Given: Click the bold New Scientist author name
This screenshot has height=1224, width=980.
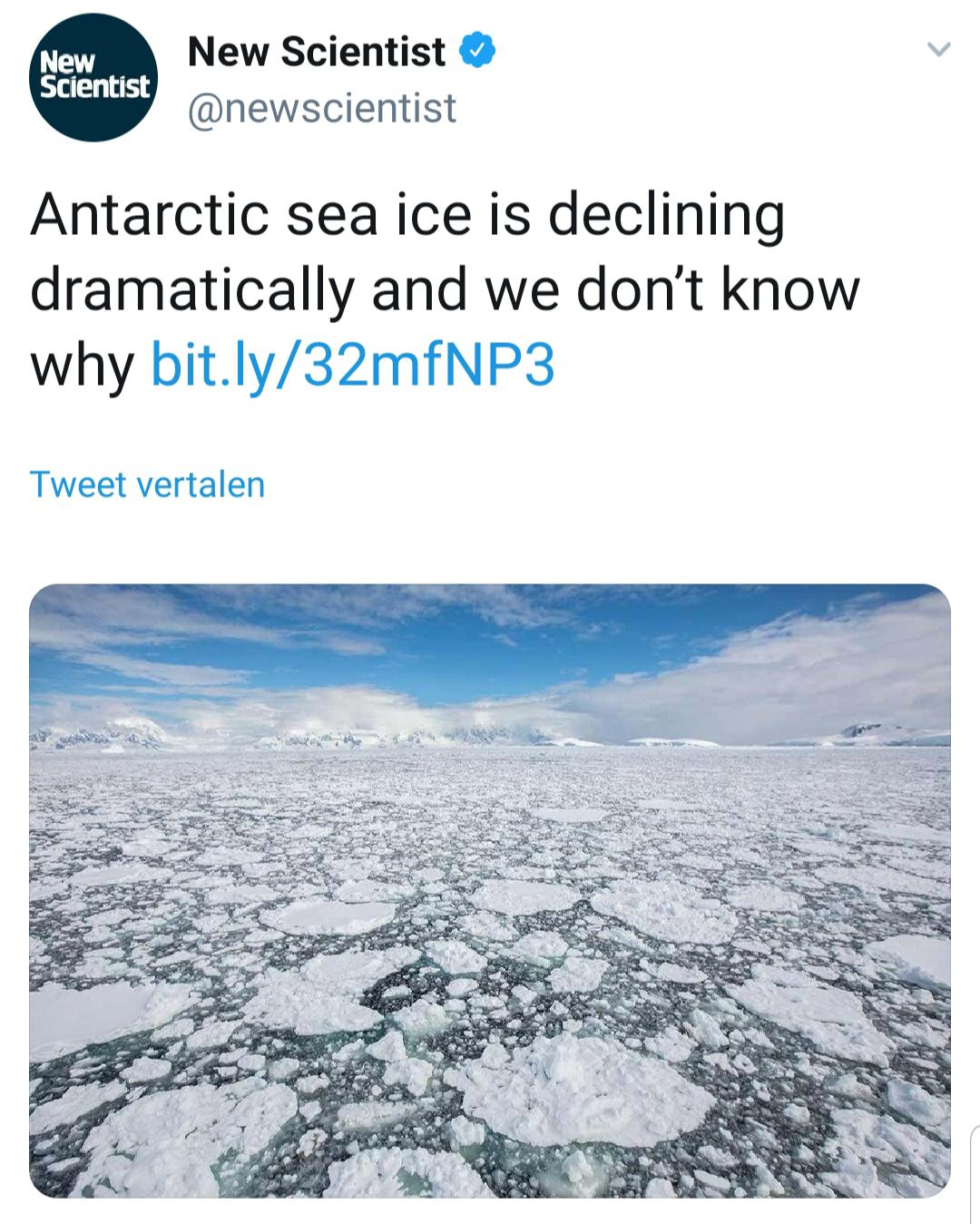Looking at the screenshot, I should point(316,52).
